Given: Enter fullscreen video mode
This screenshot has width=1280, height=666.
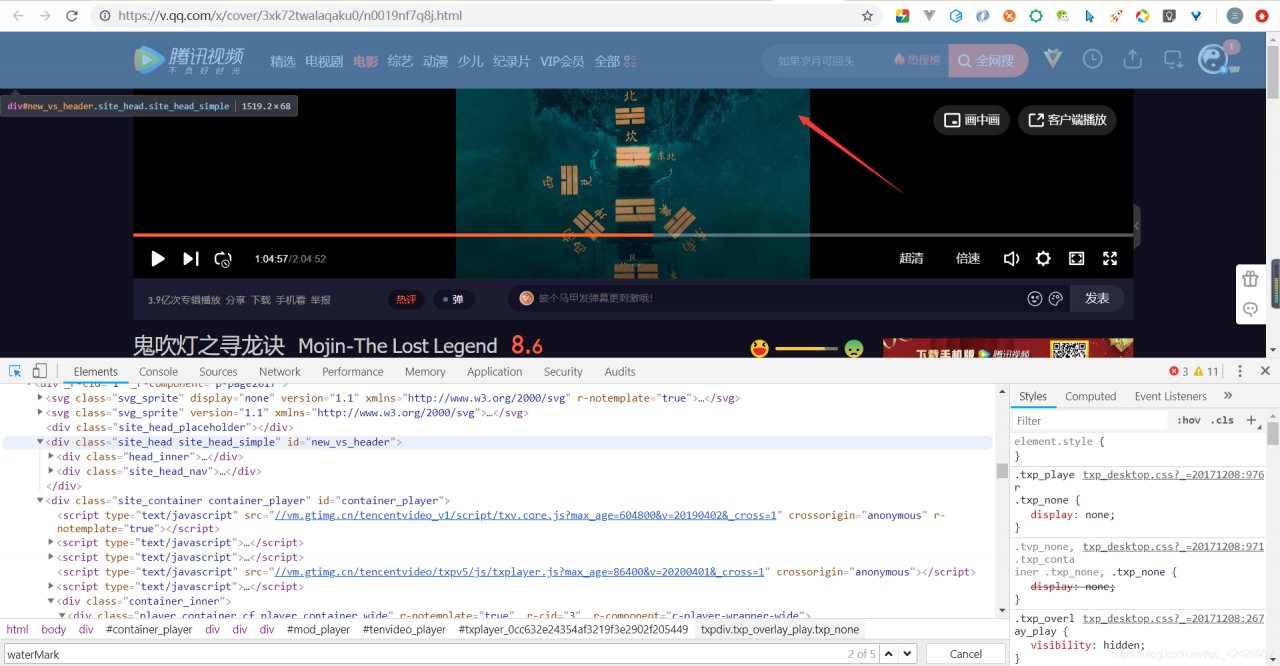Looking at the screenshot, I should (x=1109, y=259).
